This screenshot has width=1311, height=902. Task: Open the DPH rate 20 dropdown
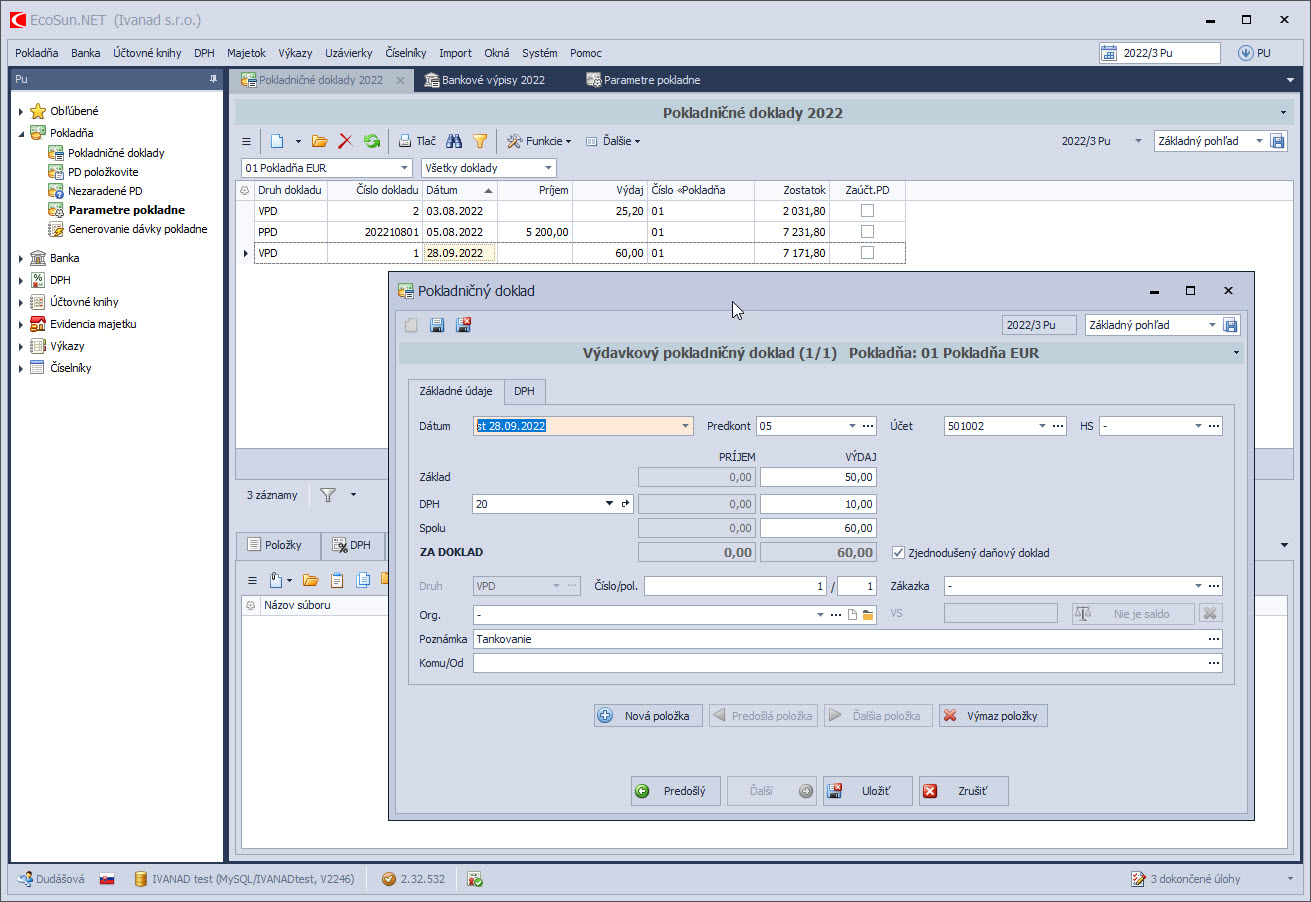[x=609, y=504]
